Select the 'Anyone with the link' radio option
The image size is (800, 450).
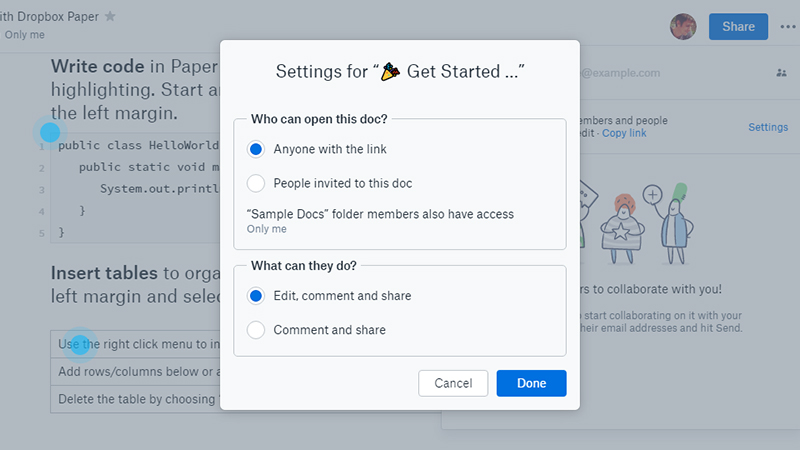point(256,149)
